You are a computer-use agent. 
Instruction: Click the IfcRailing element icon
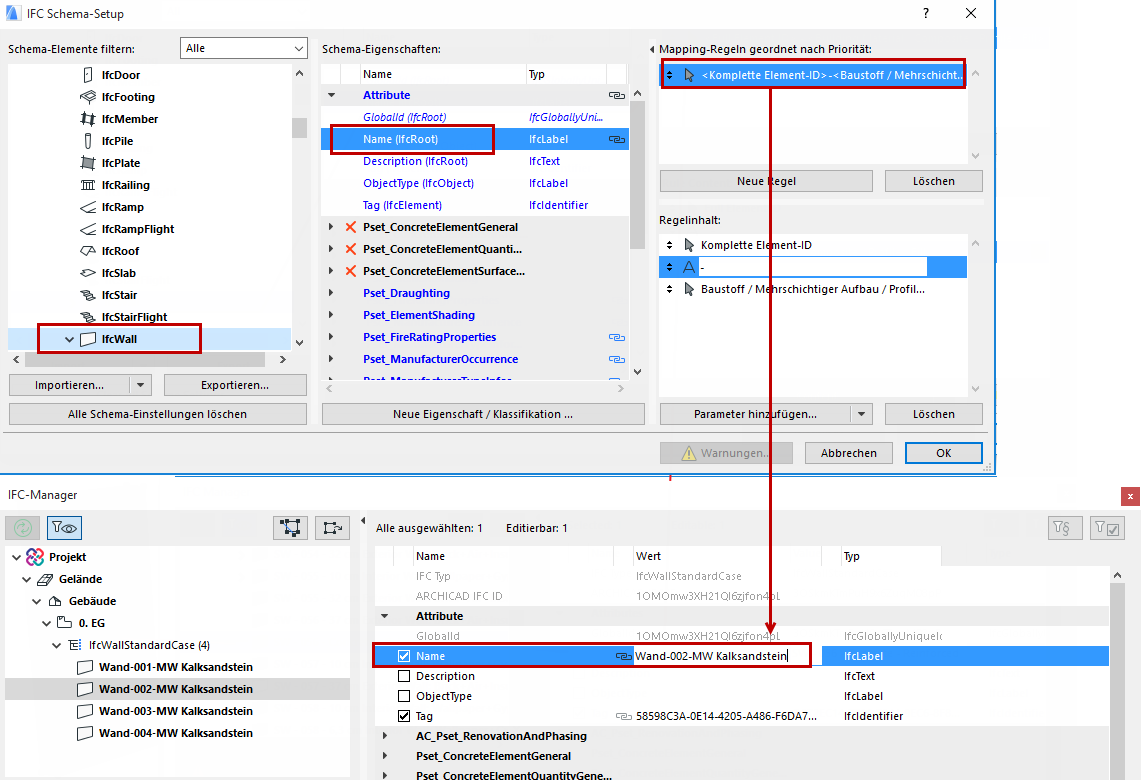click(x=88, y=184)
